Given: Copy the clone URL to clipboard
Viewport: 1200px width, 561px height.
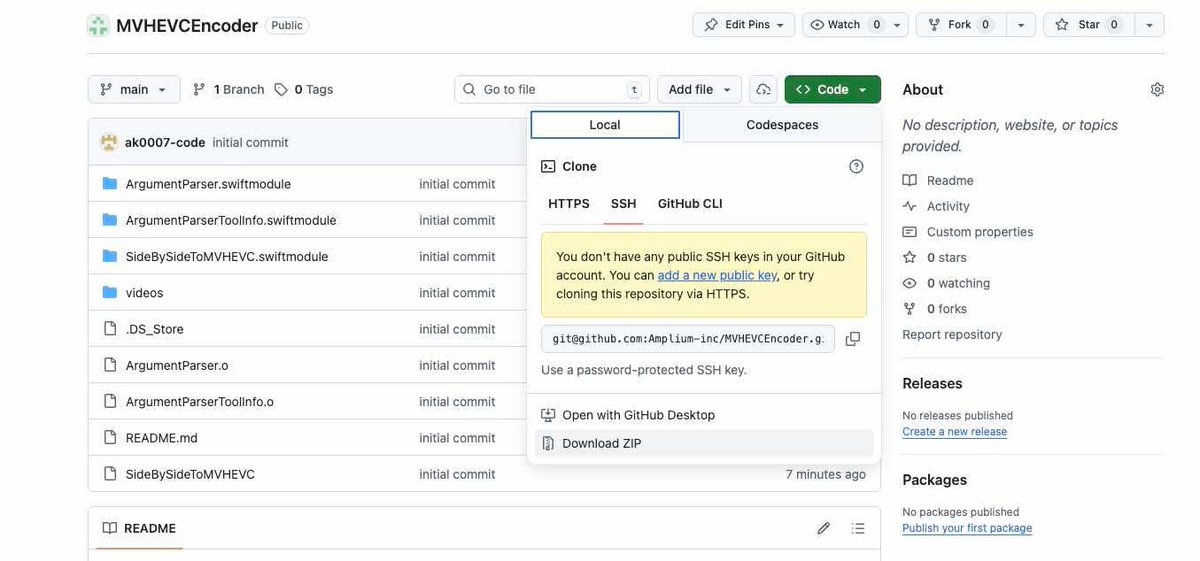Looking at the screenshot, I should pyautogui.click(x=853, y=339).
